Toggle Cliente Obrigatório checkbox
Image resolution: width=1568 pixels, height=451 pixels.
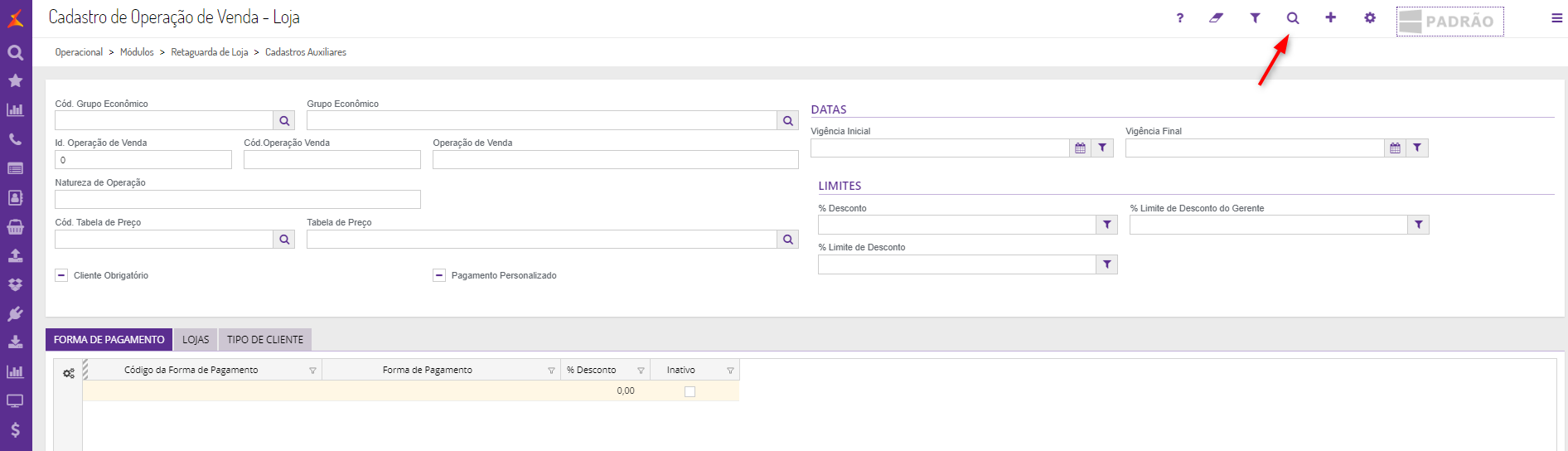[x=61, y=275]
